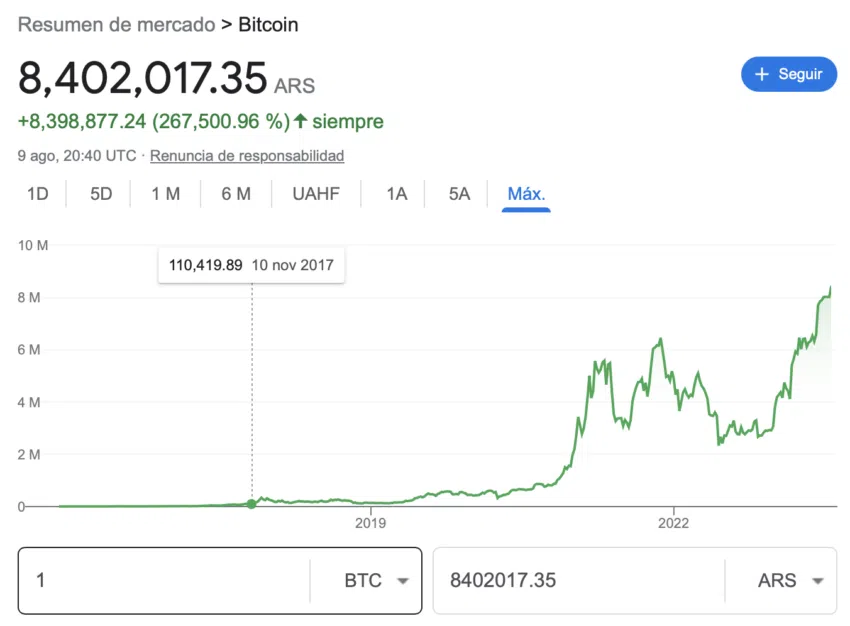The height and width of the screenshot is (626, 850).
Task: Open the BTC currency dropdown arrow
Action: point(402,580)
